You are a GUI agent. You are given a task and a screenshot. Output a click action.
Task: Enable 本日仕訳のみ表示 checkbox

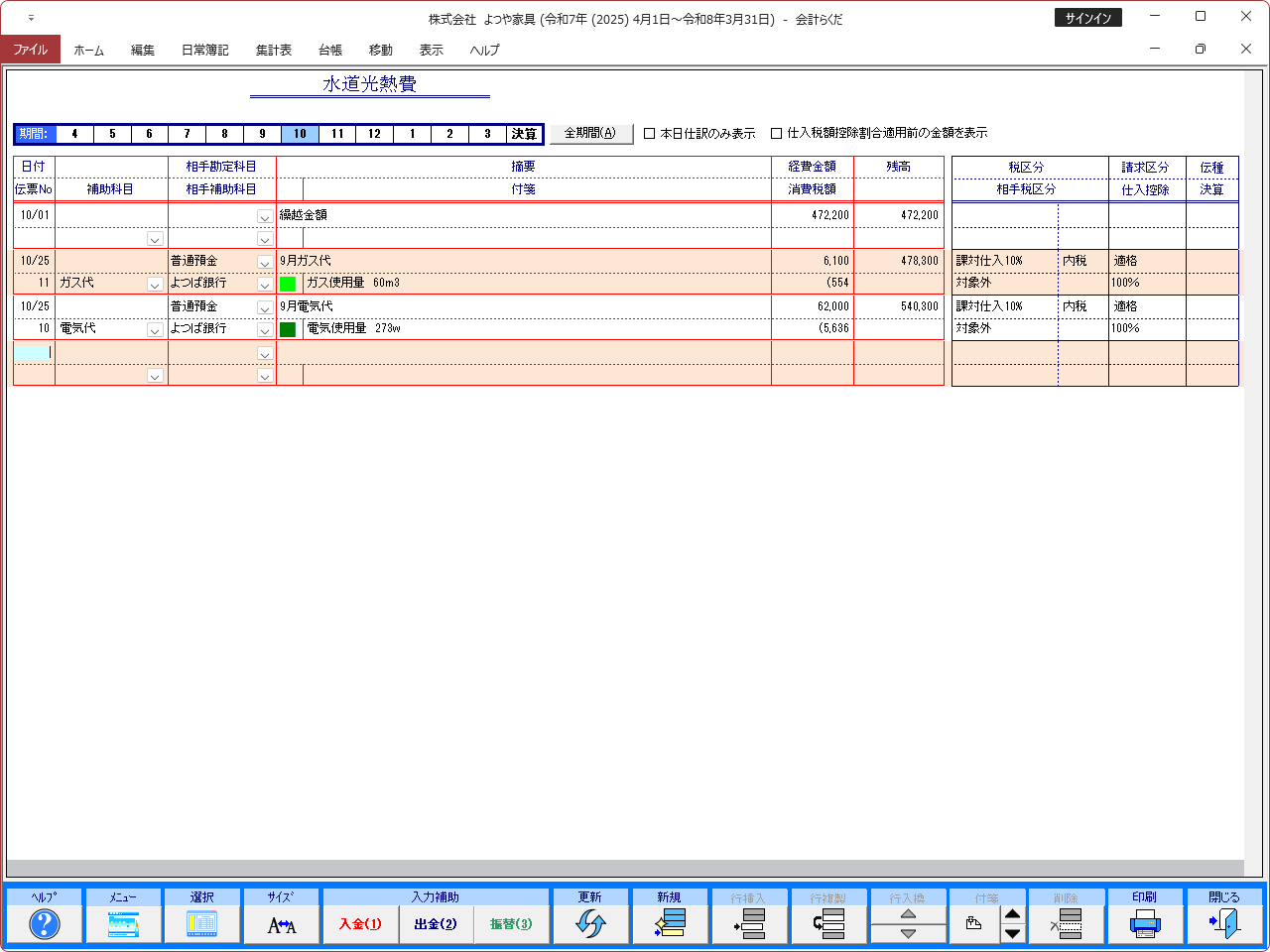(x=650, y=134)
